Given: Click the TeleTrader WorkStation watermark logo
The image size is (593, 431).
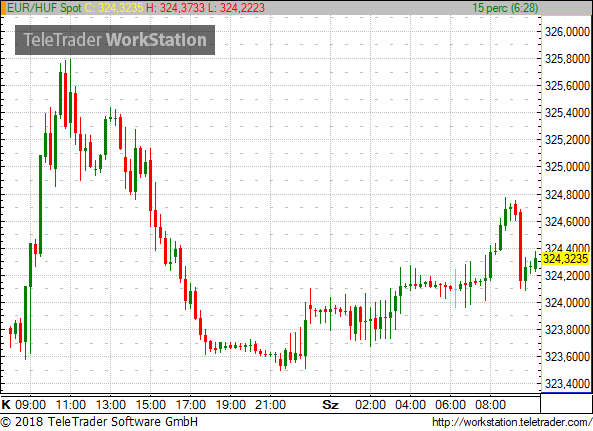Looking at the screenshot, I should (x=115, y=40).
